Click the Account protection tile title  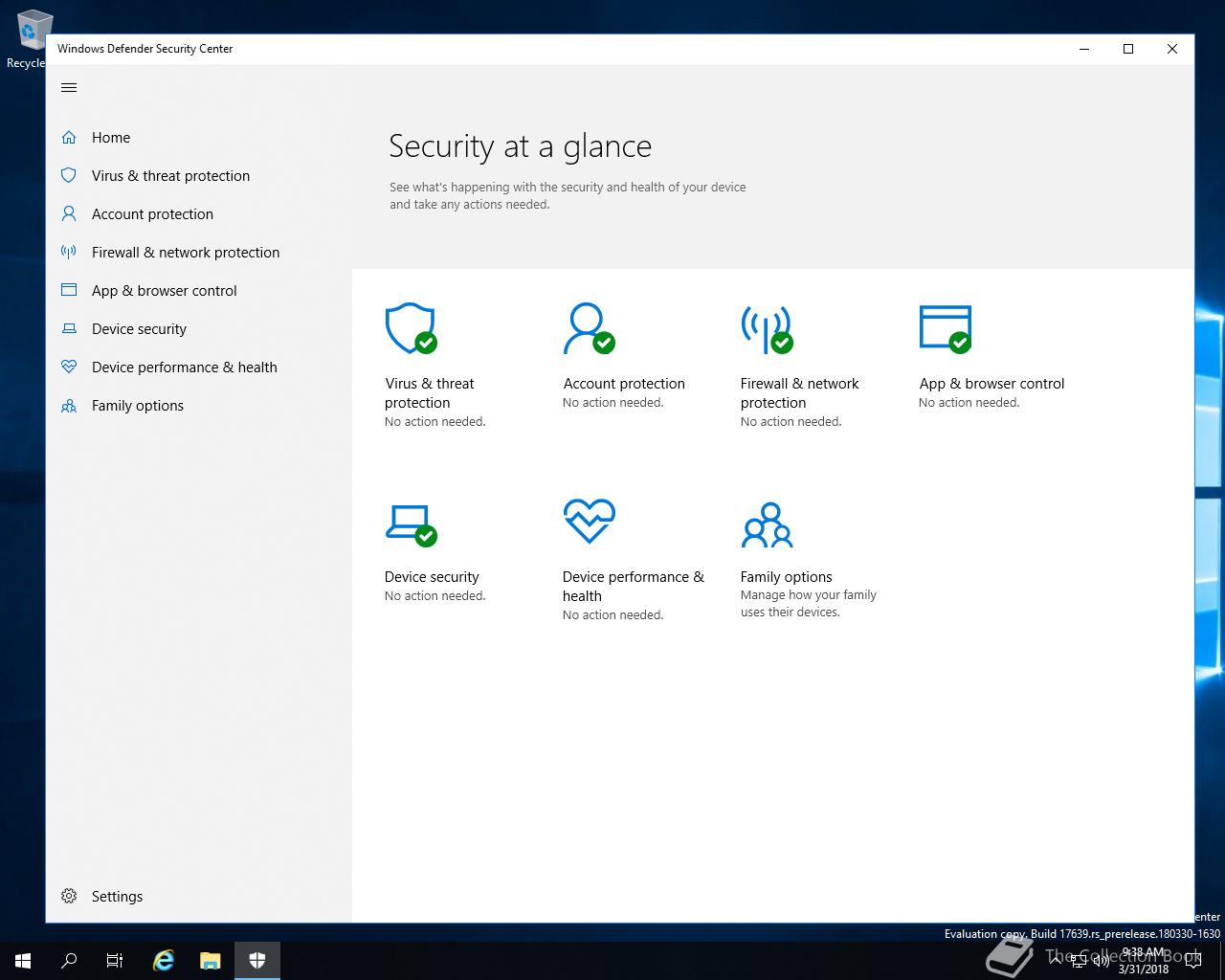point(624,384)
